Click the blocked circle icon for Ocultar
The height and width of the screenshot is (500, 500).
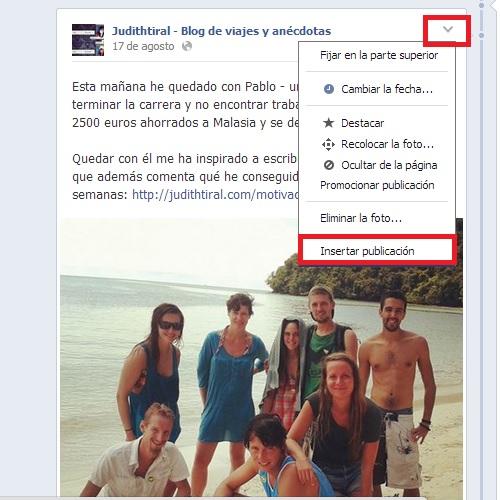pos(329,165)
